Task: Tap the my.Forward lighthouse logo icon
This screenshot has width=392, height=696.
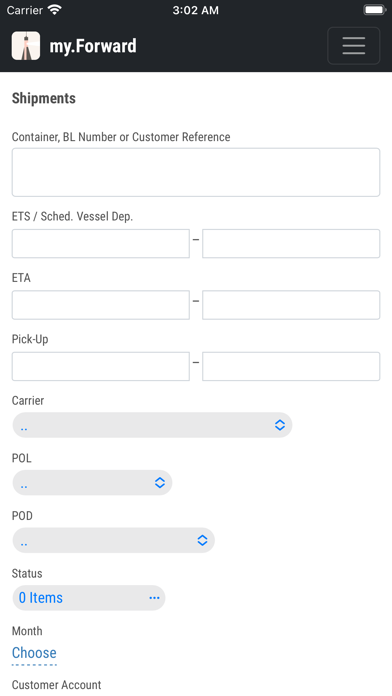Action: pos(26,46)
